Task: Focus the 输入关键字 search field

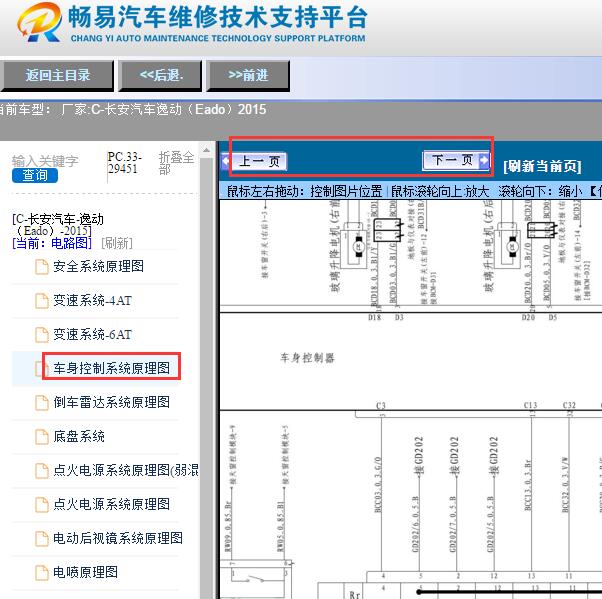Action: pos(45,161)
